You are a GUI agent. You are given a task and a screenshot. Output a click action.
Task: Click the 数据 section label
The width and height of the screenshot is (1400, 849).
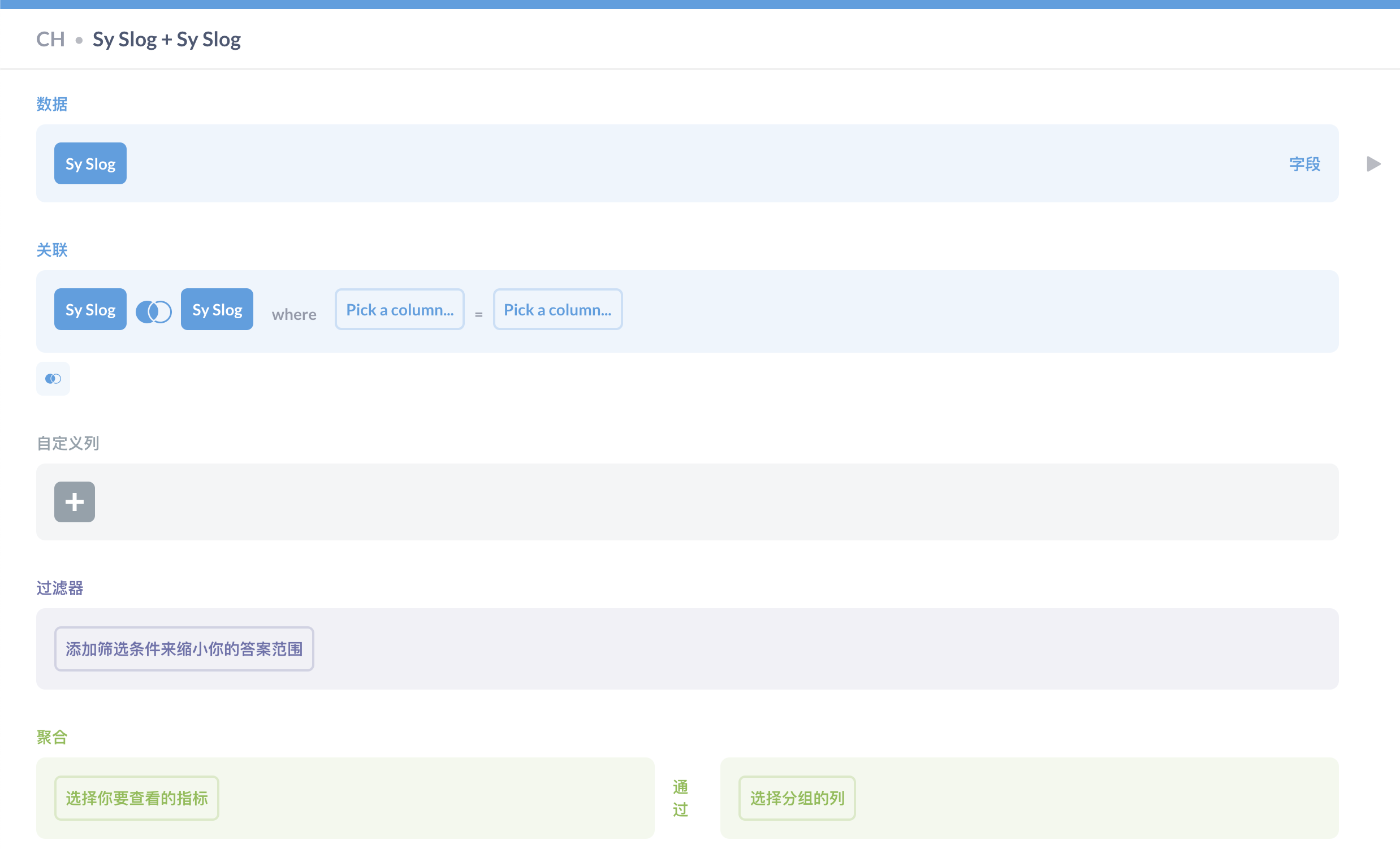click(51, 104)
